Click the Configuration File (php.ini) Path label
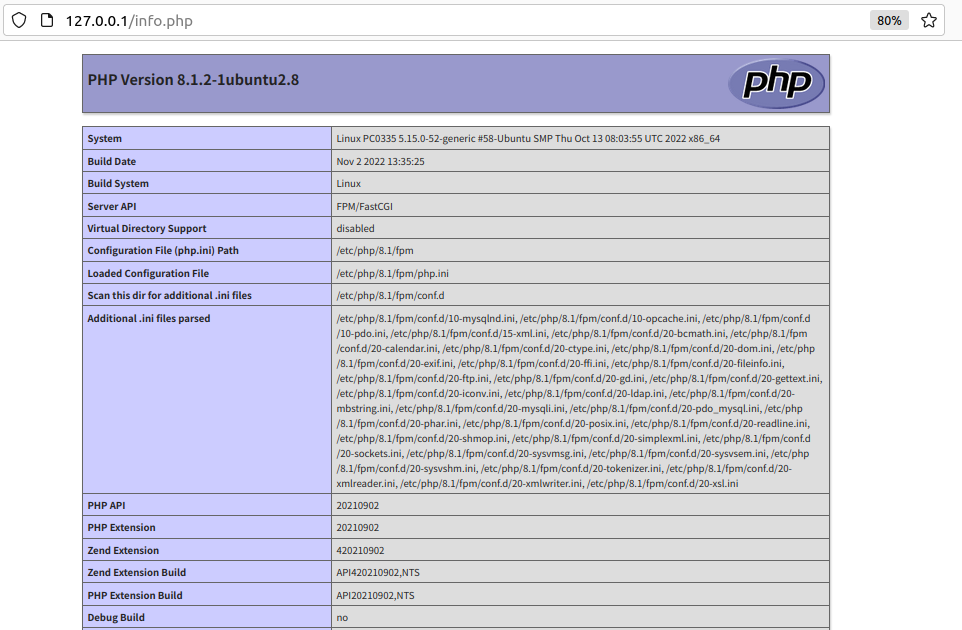This screenshot has width=962, height=630. pos(163,250)
